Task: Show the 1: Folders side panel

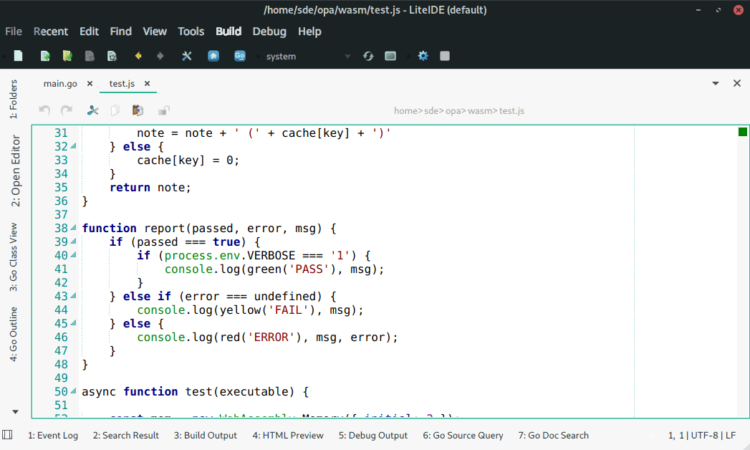Action: pos(13,99)
